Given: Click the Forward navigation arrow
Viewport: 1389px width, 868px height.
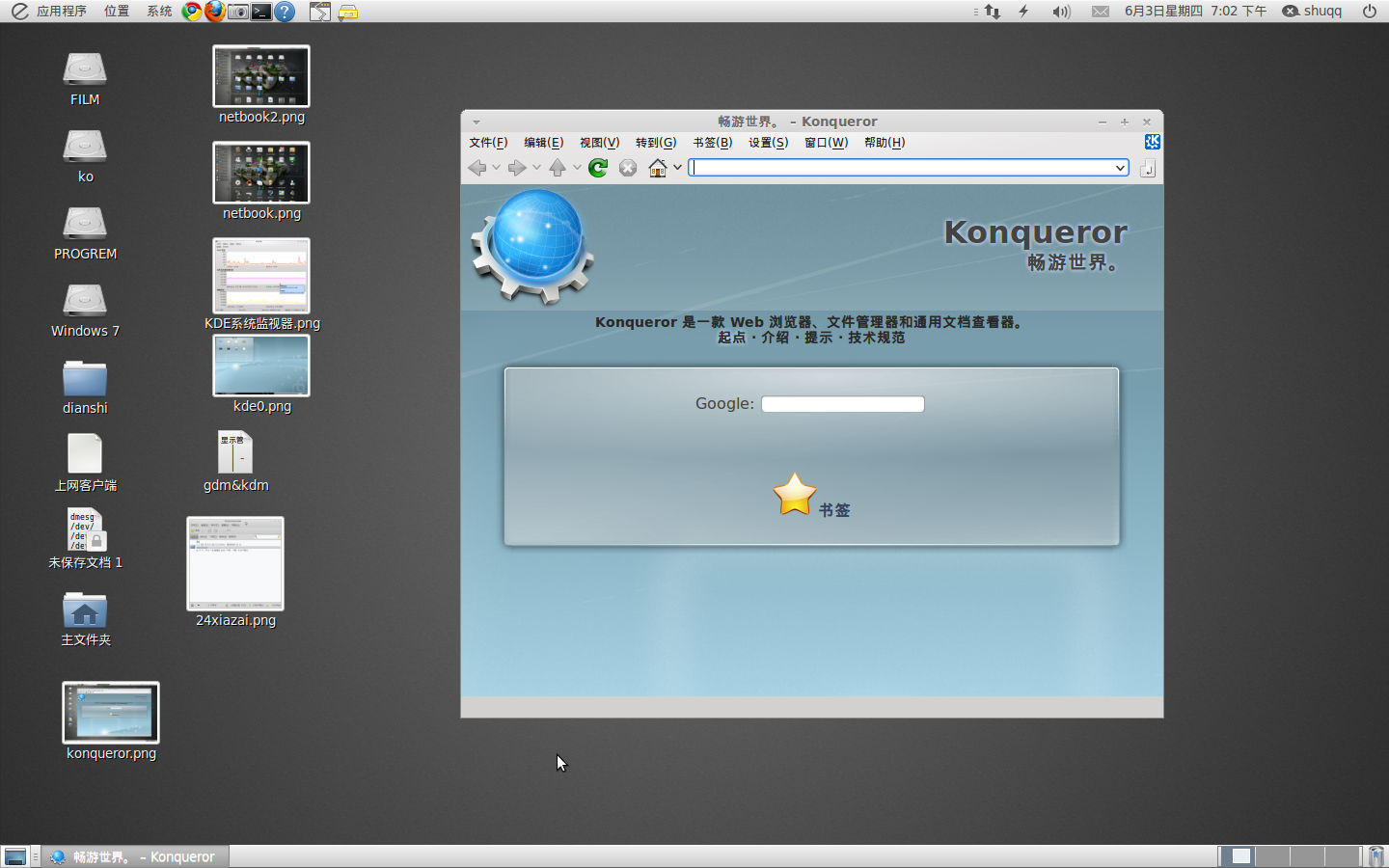Looking at the screenshot, I should [x=519, y=167].
